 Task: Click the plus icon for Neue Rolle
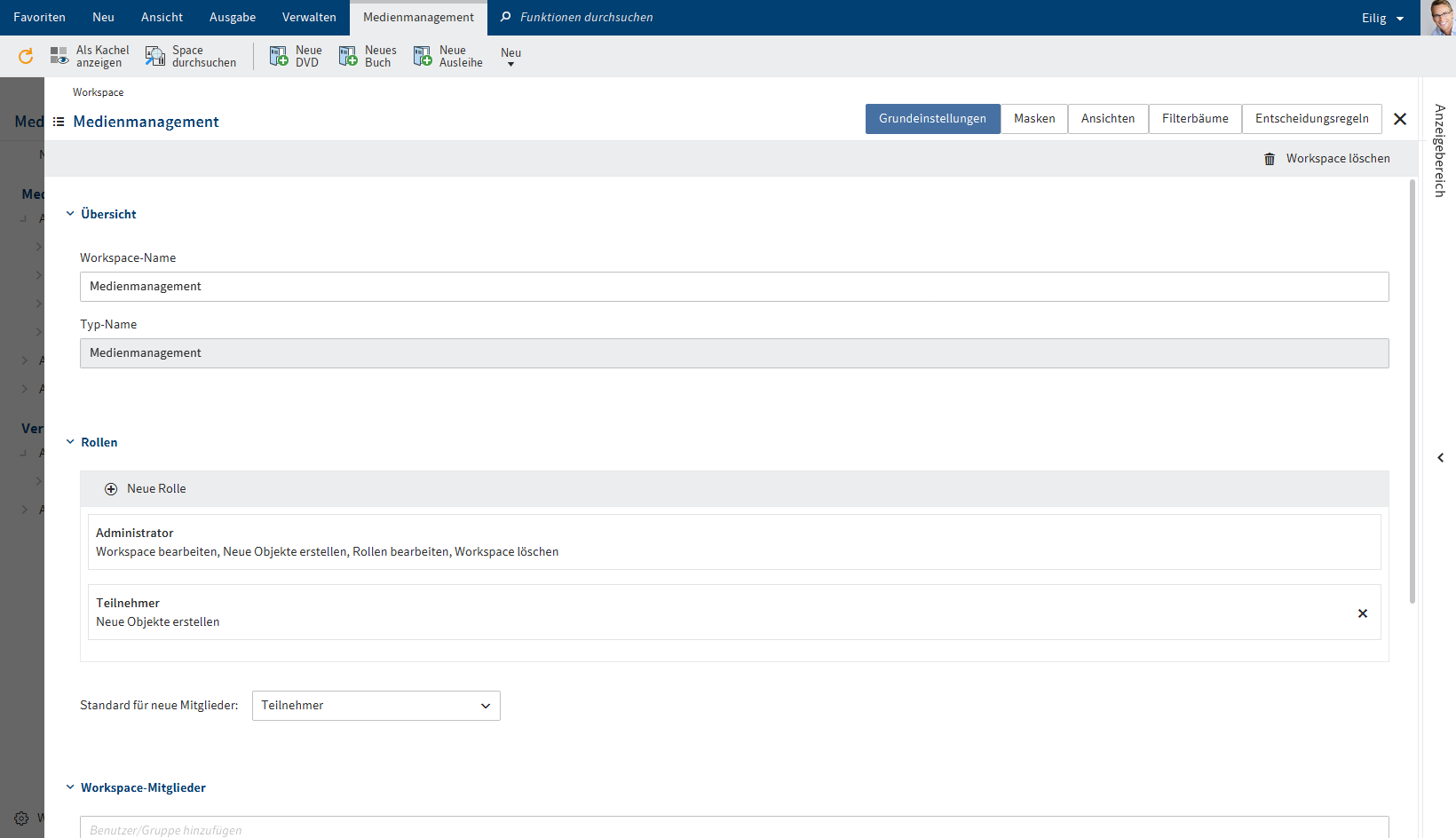tap(111, 489)
